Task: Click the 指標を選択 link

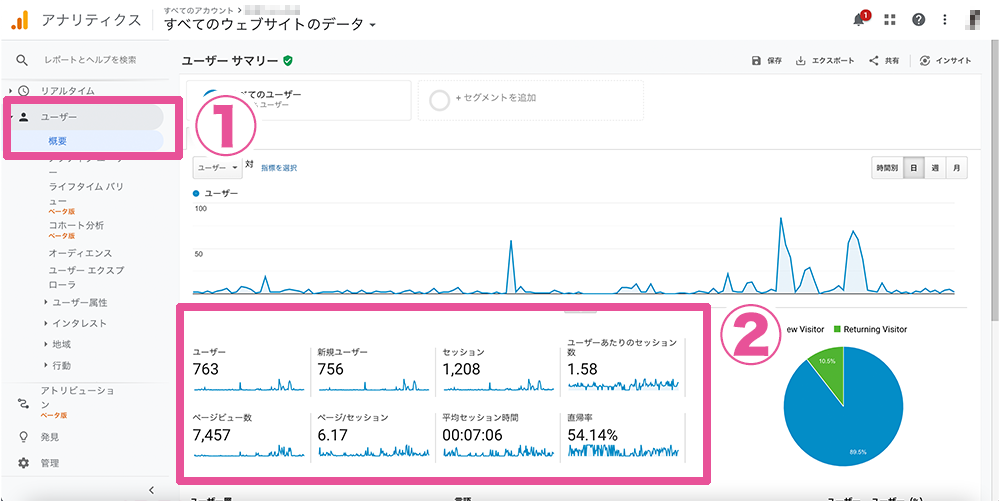Action: (x=279, y=168)
